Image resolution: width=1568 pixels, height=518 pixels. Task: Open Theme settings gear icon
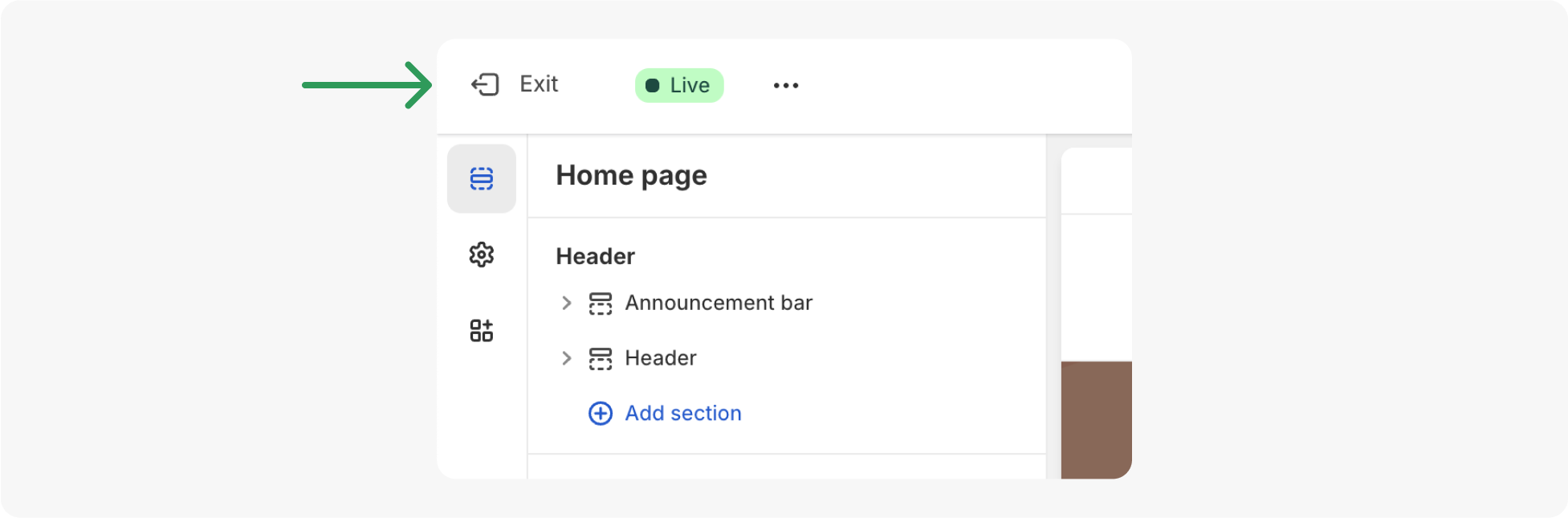click(482, 255)
